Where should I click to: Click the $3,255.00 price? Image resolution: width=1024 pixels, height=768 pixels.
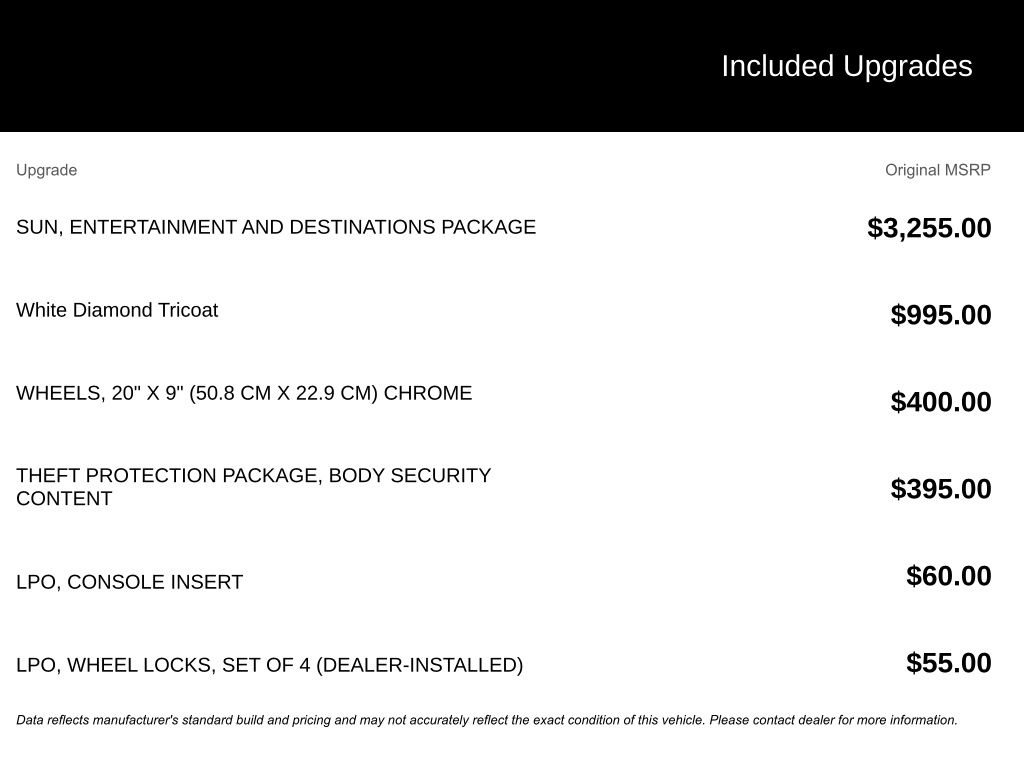point(929,228)
